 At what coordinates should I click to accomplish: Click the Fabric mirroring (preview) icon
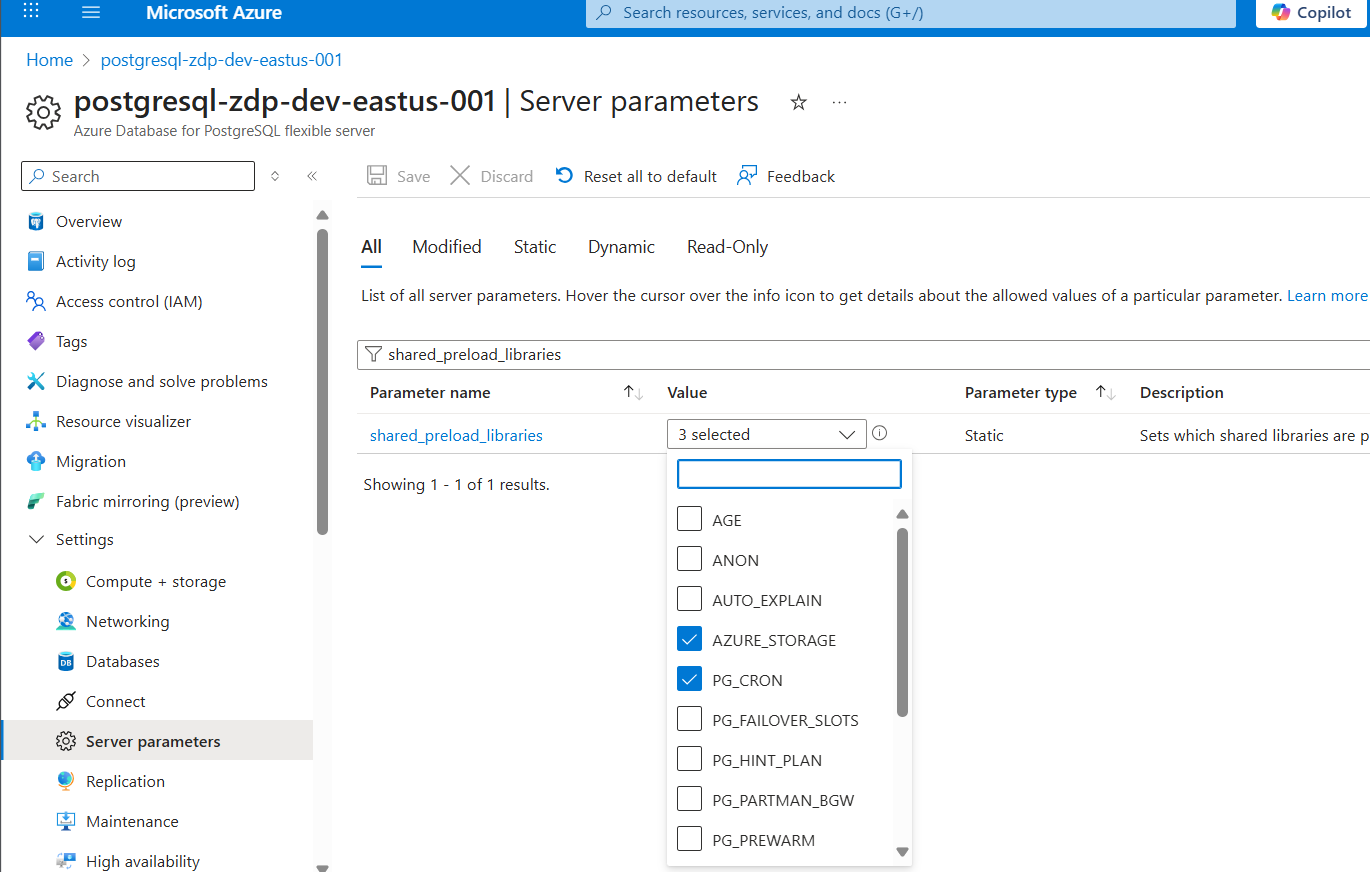pos(36,502)
